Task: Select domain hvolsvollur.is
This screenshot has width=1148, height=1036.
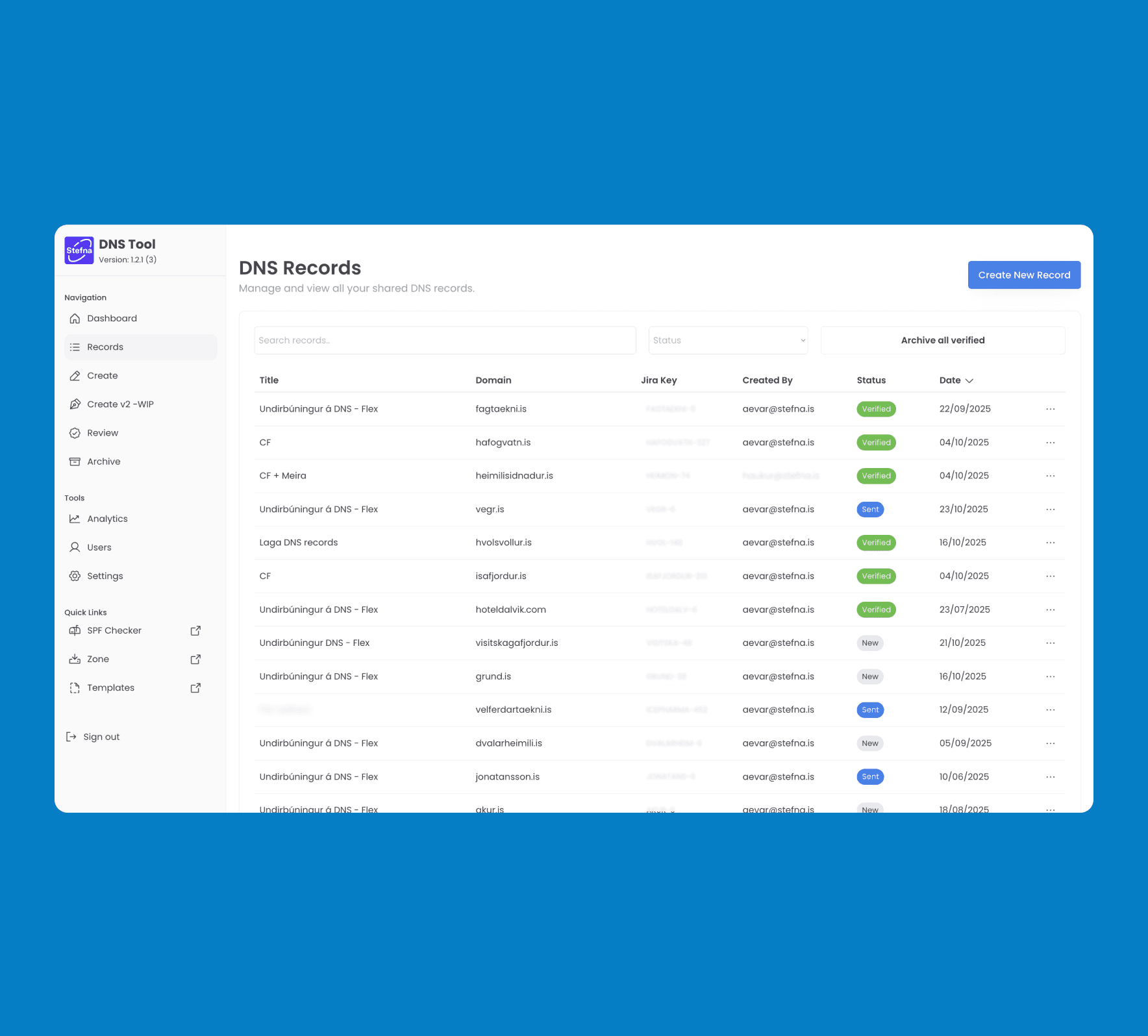Action: (x=503, y=543)
